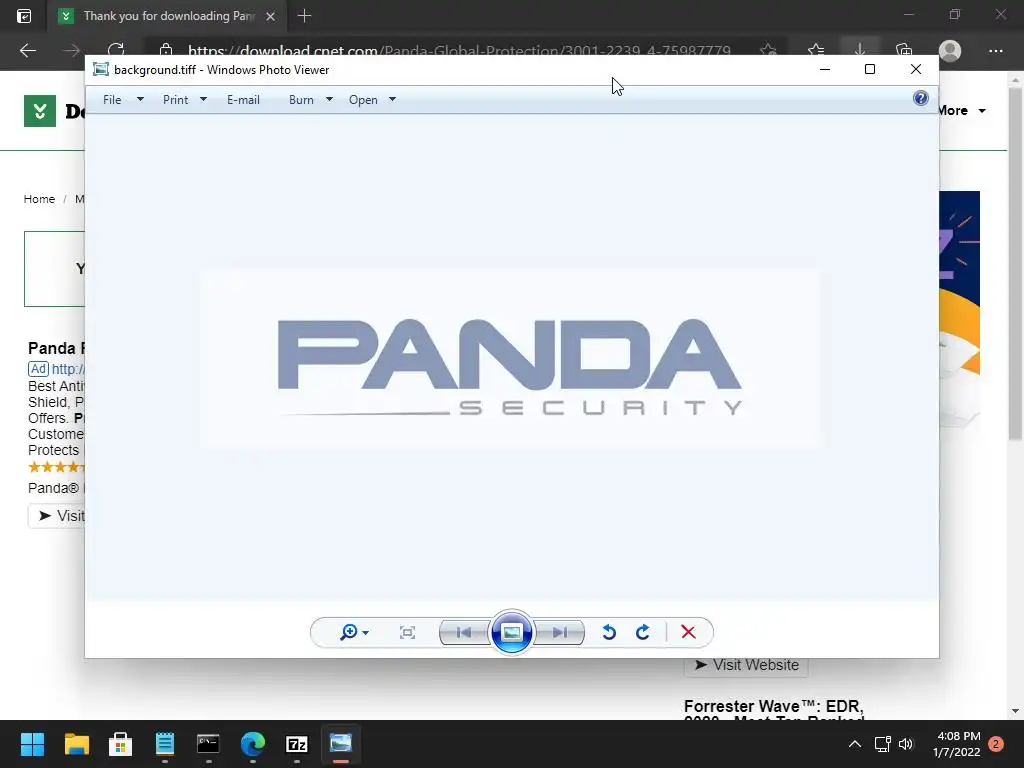Click the Photo Viewer taskbar icon

click(x=341, y=744)
